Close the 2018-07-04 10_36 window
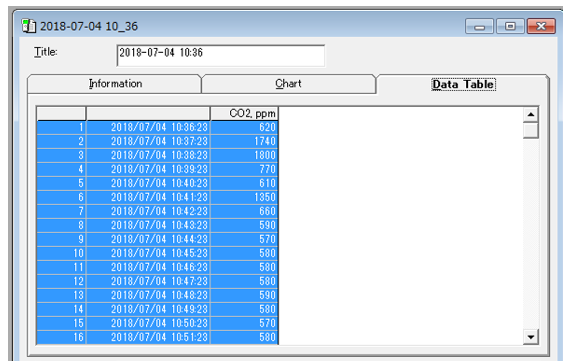 point(541,26)
